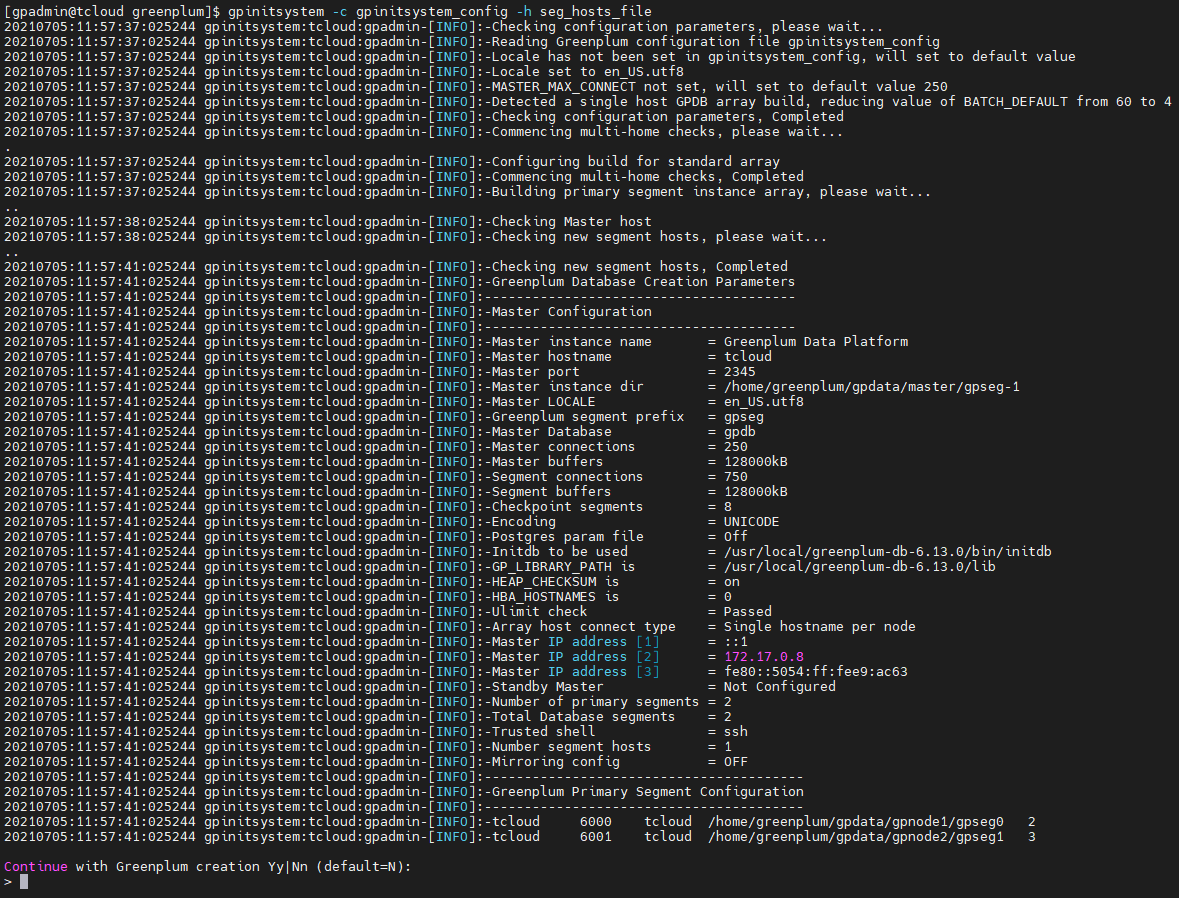Select the 'gpinitsystem_config' argument in command line
This screenshot has height=898, width=1179.
click(431, 11)
